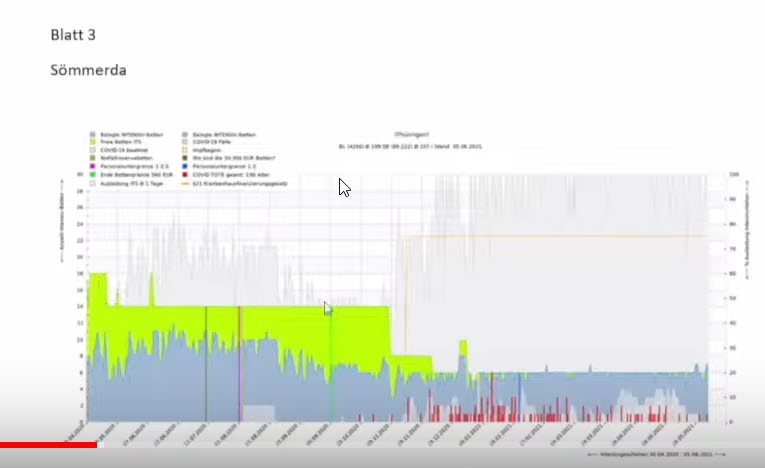Click the '§21 Krankenhausfinanzierungsgesetz' legend label

point(240,183)
